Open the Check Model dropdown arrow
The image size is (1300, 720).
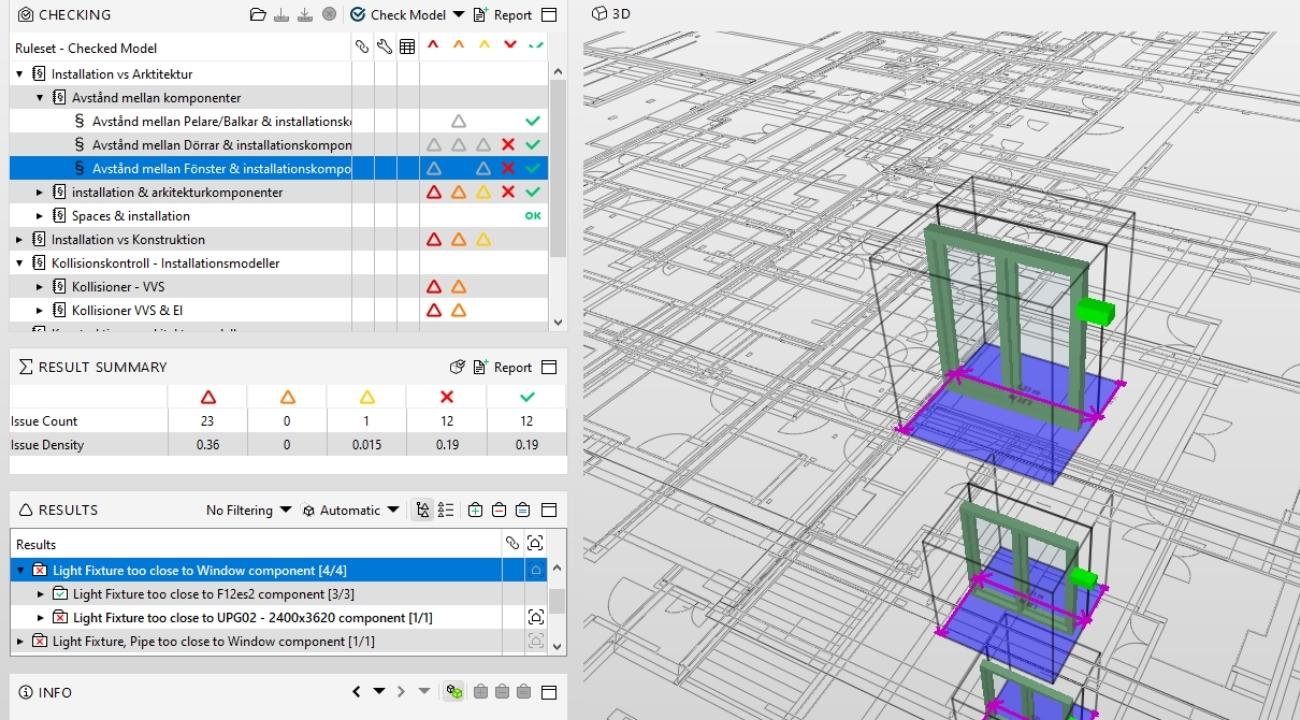click(x=459, y=15)
